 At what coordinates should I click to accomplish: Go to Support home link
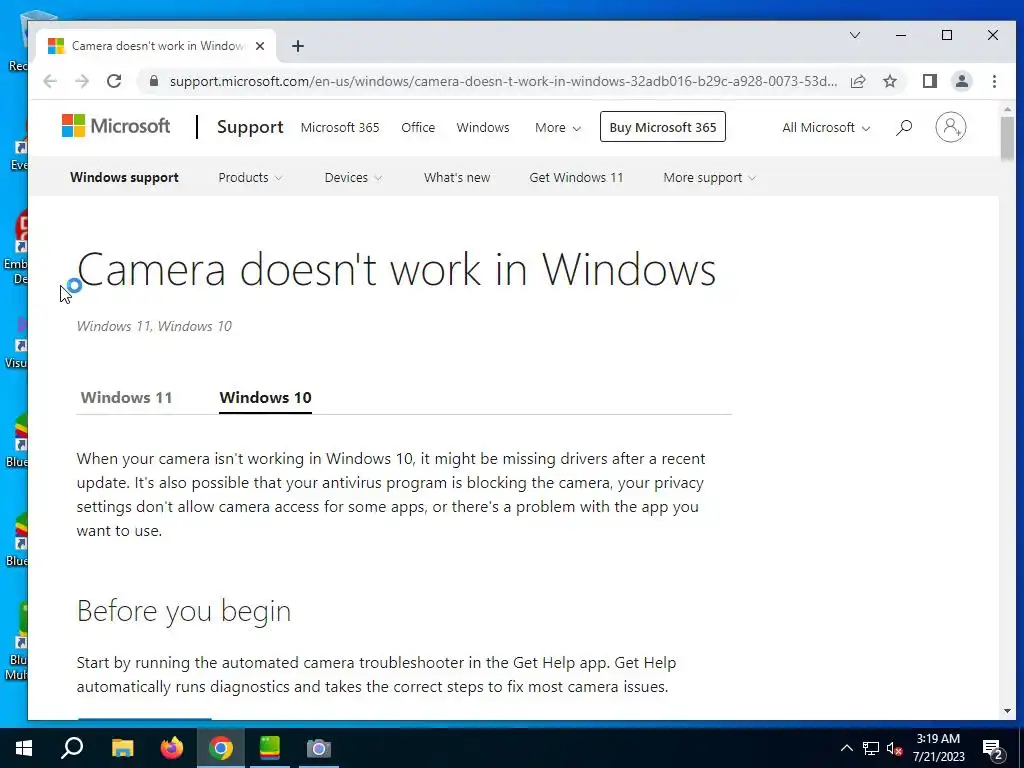250,127
